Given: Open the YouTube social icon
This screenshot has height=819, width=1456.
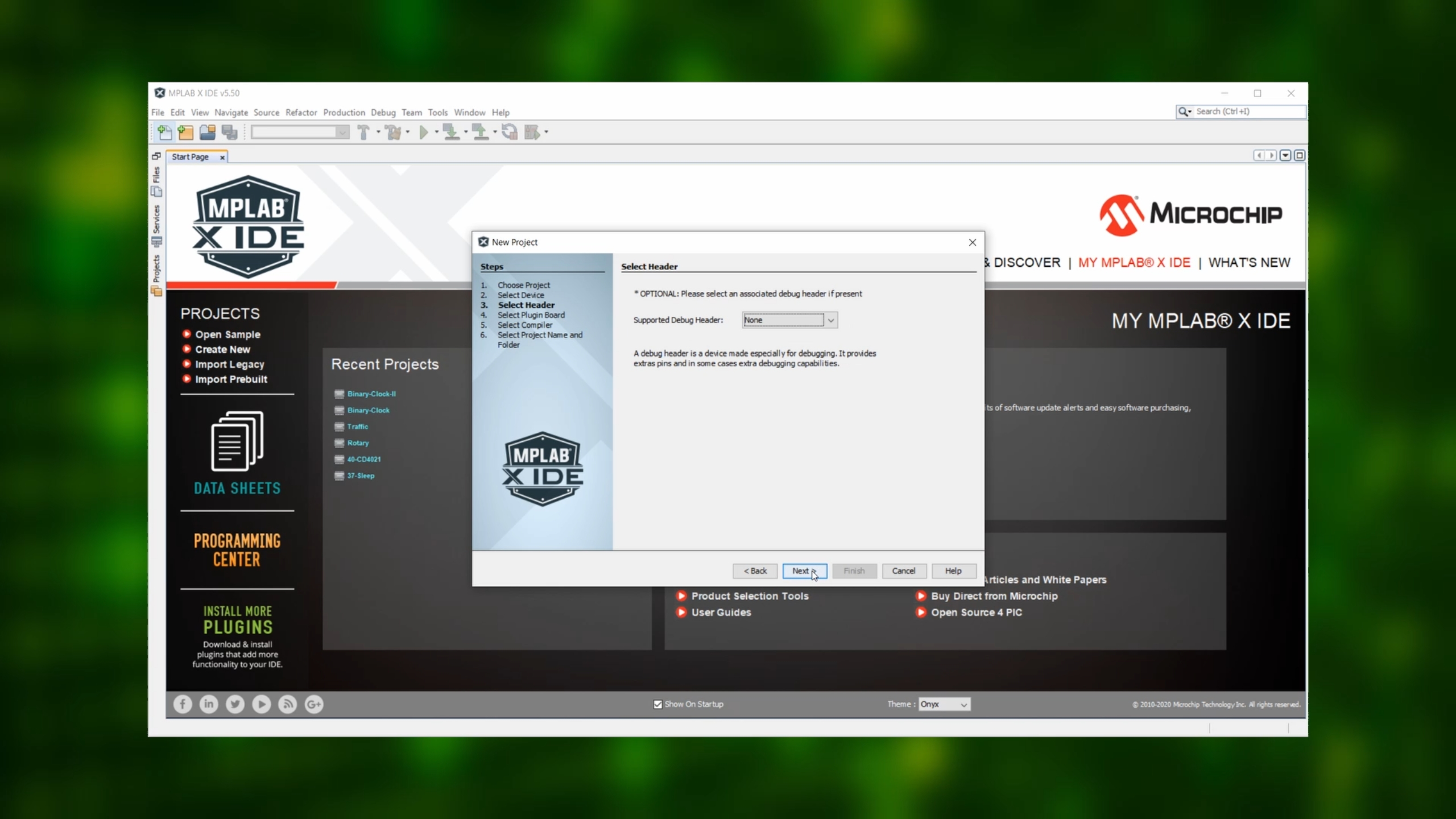Looking at the screenshot, I should 261,704.
